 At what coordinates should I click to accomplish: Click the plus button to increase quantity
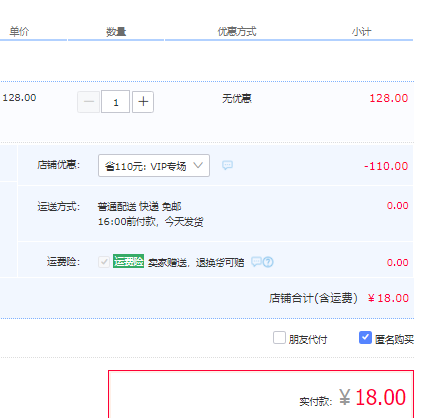click(x=143, y=102)
